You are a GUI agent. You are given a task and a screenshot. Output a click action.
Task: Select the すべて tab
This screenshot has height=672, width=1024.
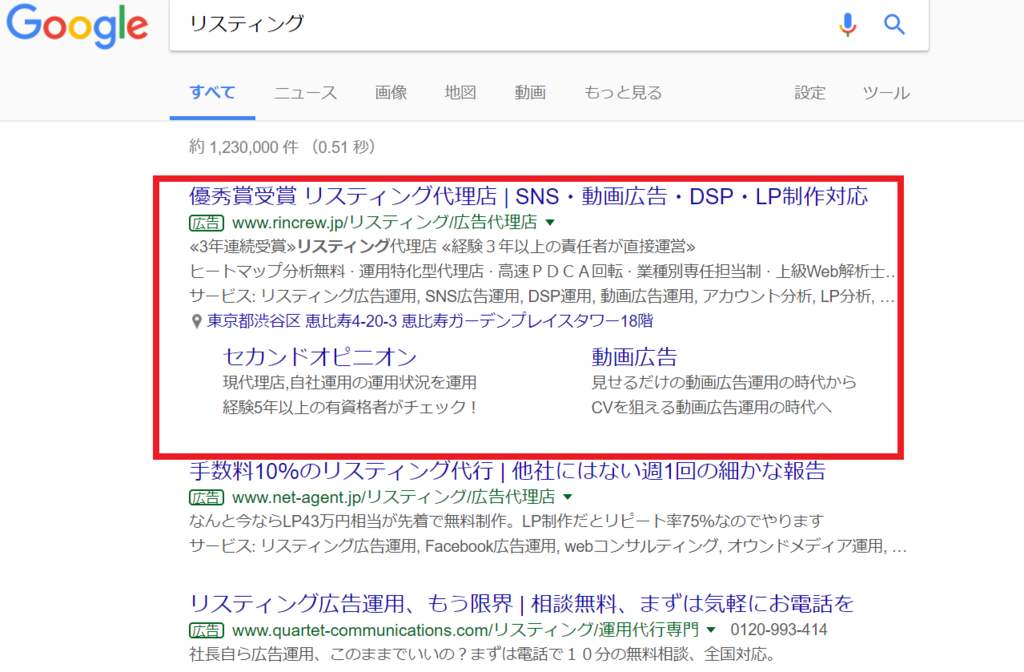point(212,92)
